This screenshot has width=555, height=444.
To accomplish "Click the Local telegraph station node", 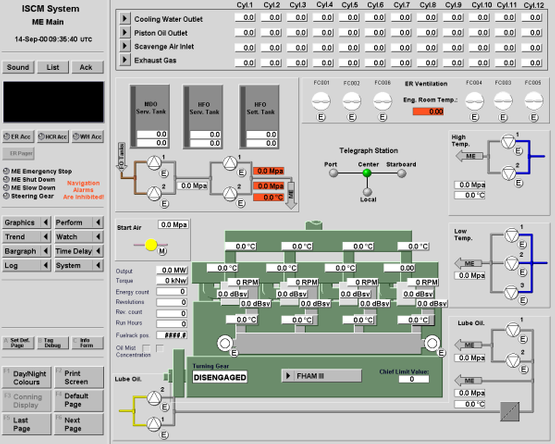I will 367,192.
